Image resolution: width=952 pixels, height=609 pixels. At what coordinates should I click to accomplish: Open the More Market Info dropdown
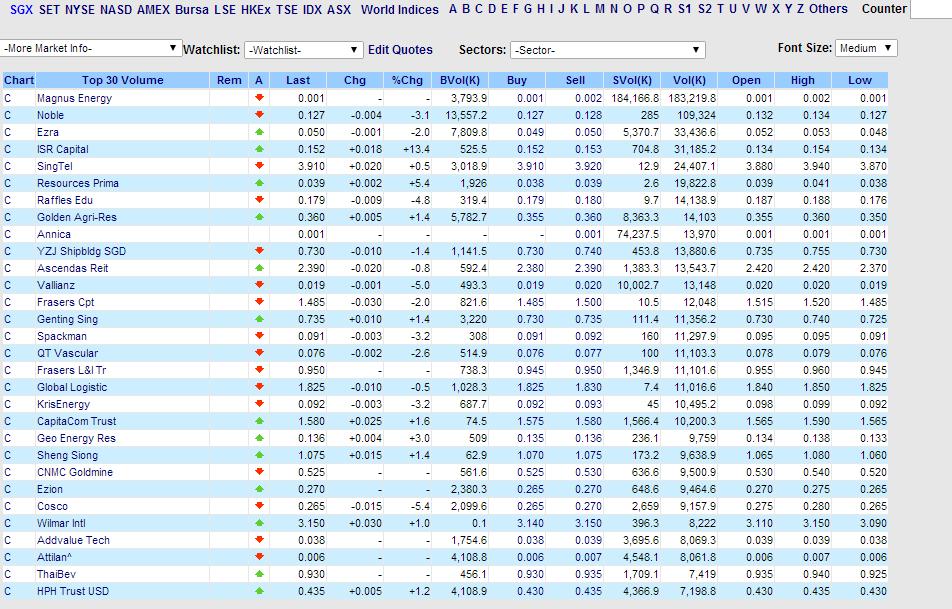(x=90, y=49)
